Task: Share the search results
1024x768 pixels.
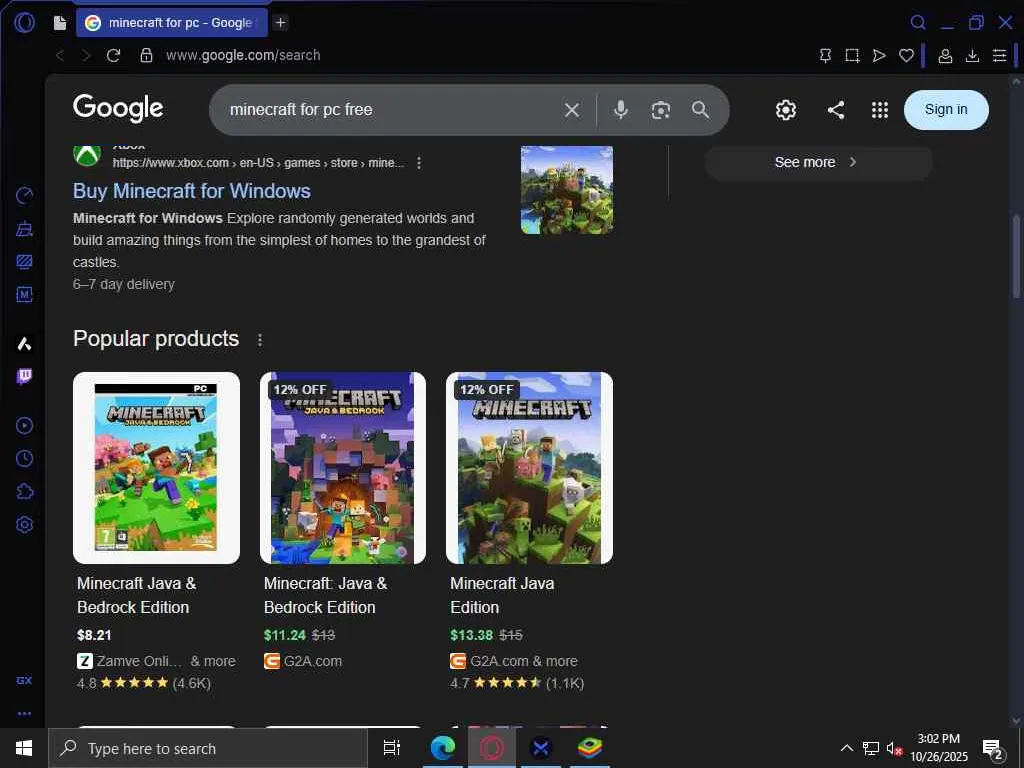Action: (x=836, y=110)
